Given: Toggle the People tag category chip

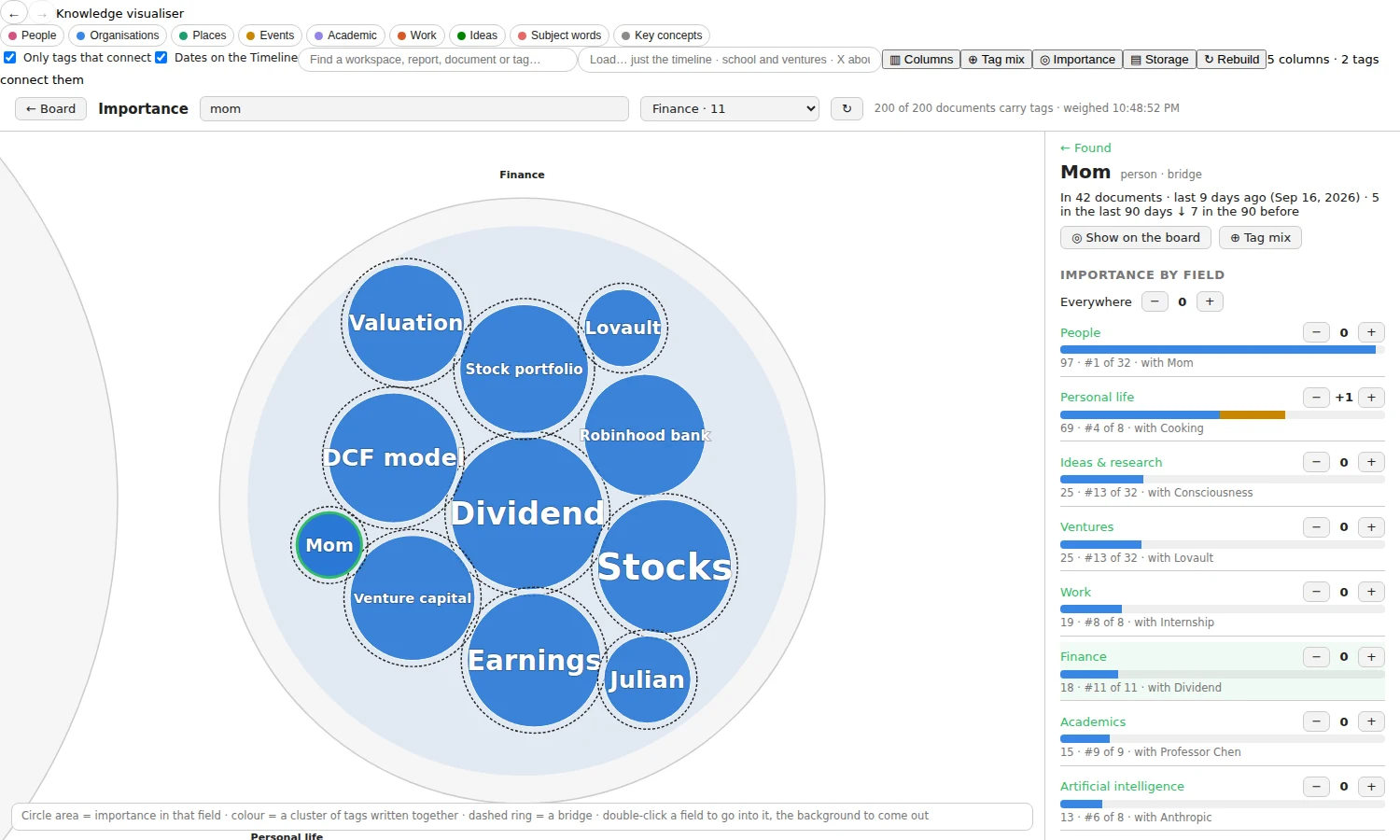Looking at the screenshot, I should pyautogui.click(x=33, y=35).
